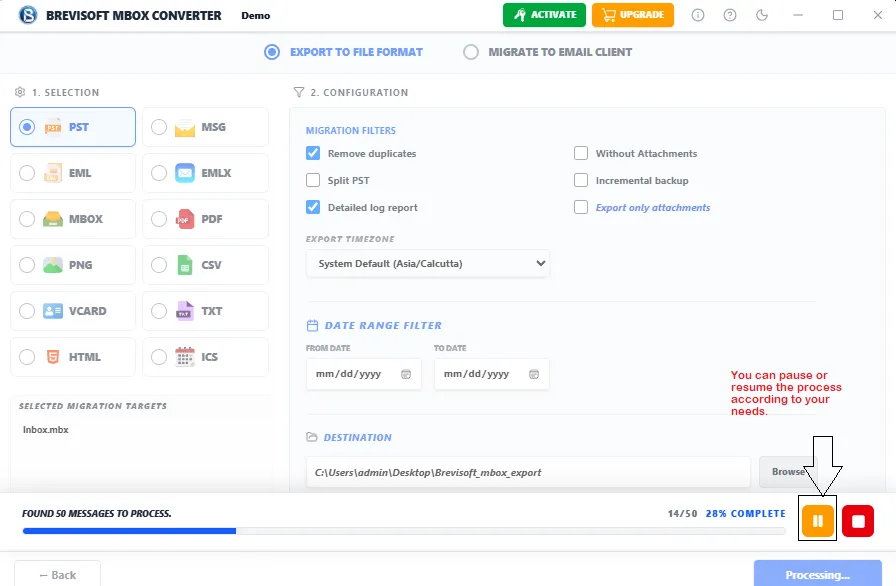This screenshot has height=586, width=896.
Task: Pick the TXT radio button
Action: click(159, 311)
